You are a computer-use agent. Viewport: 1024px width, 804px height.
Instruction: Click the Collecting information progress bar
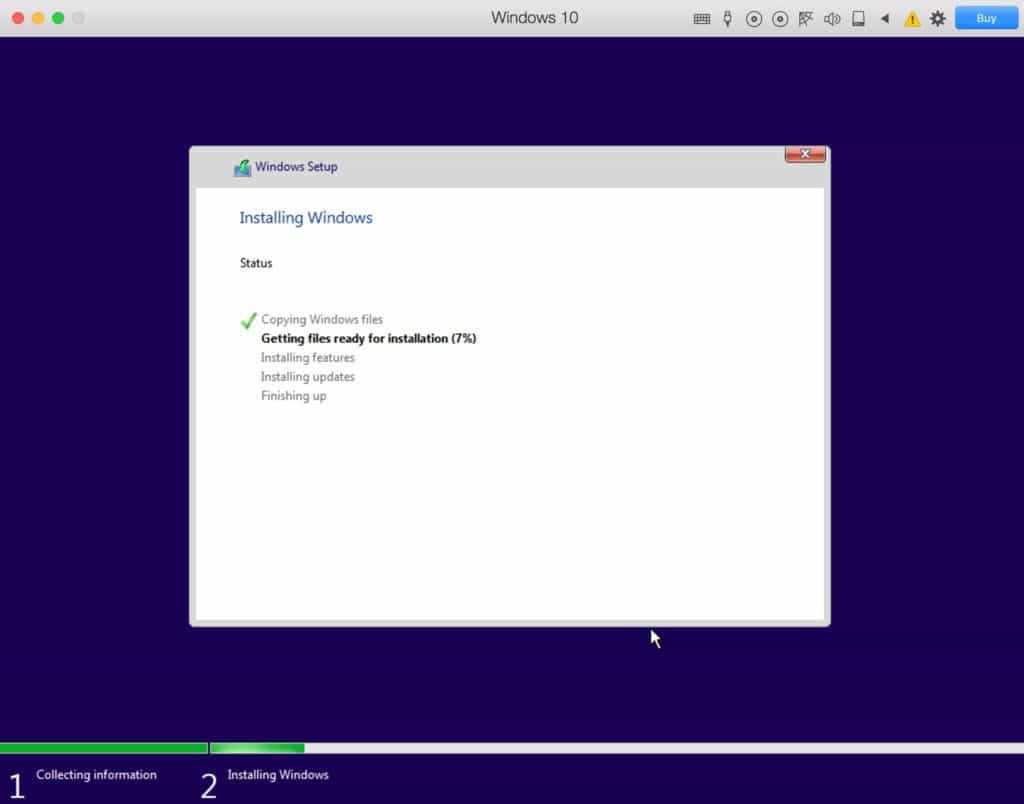pyautogui.click(x=104, y=748)
